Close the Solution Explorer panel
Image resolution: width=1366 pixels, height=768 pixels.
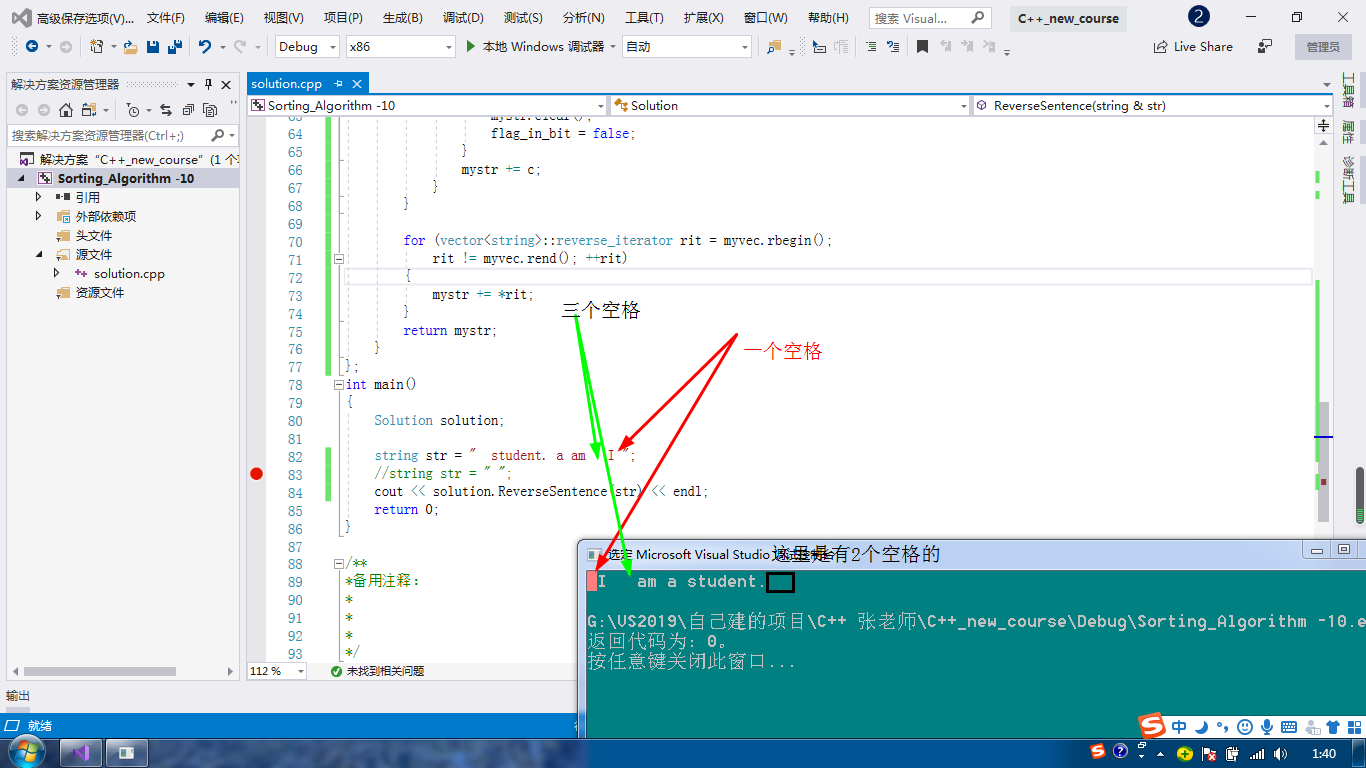click(x=226, y=85)
